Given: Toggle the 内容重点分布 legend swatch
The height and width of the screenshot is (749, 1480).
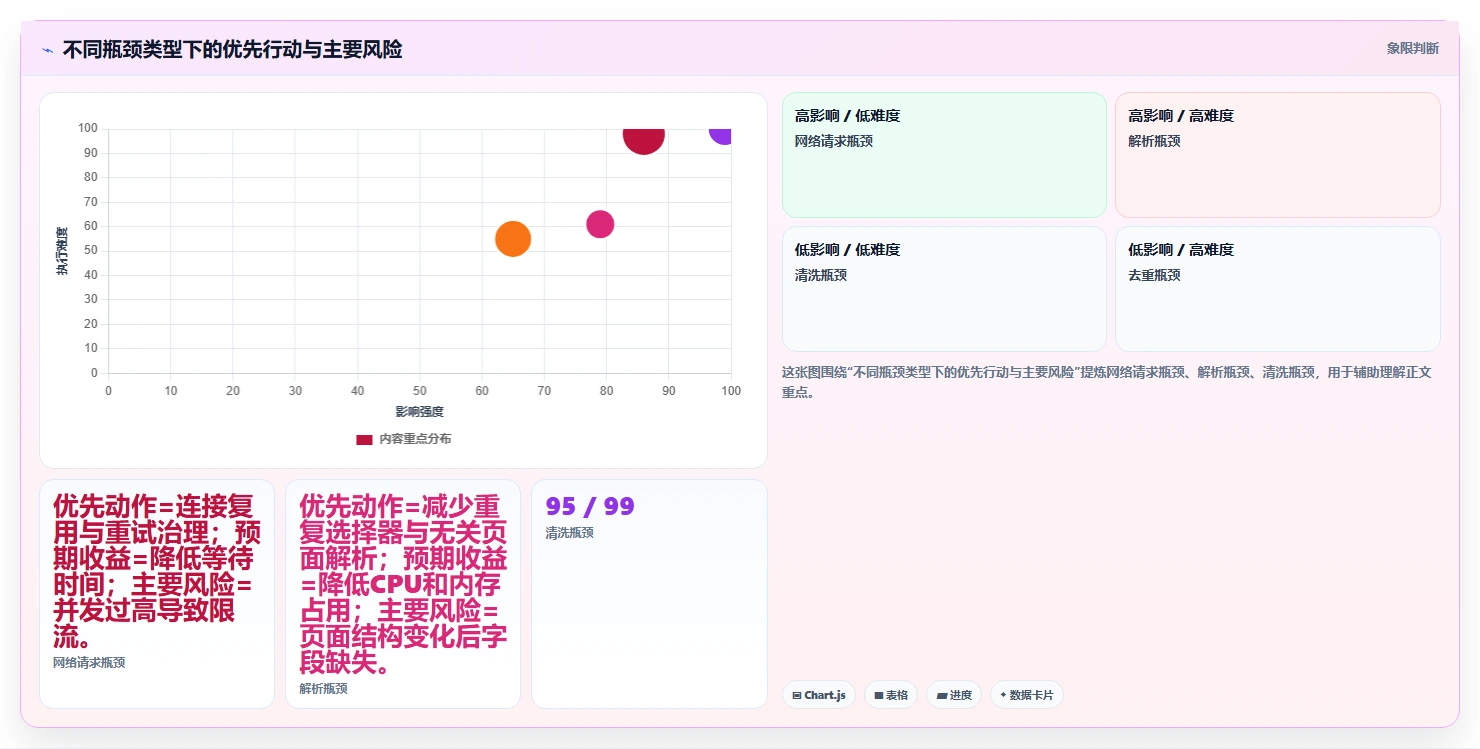Looking at the screenshot, I should [x=364, y=439].
